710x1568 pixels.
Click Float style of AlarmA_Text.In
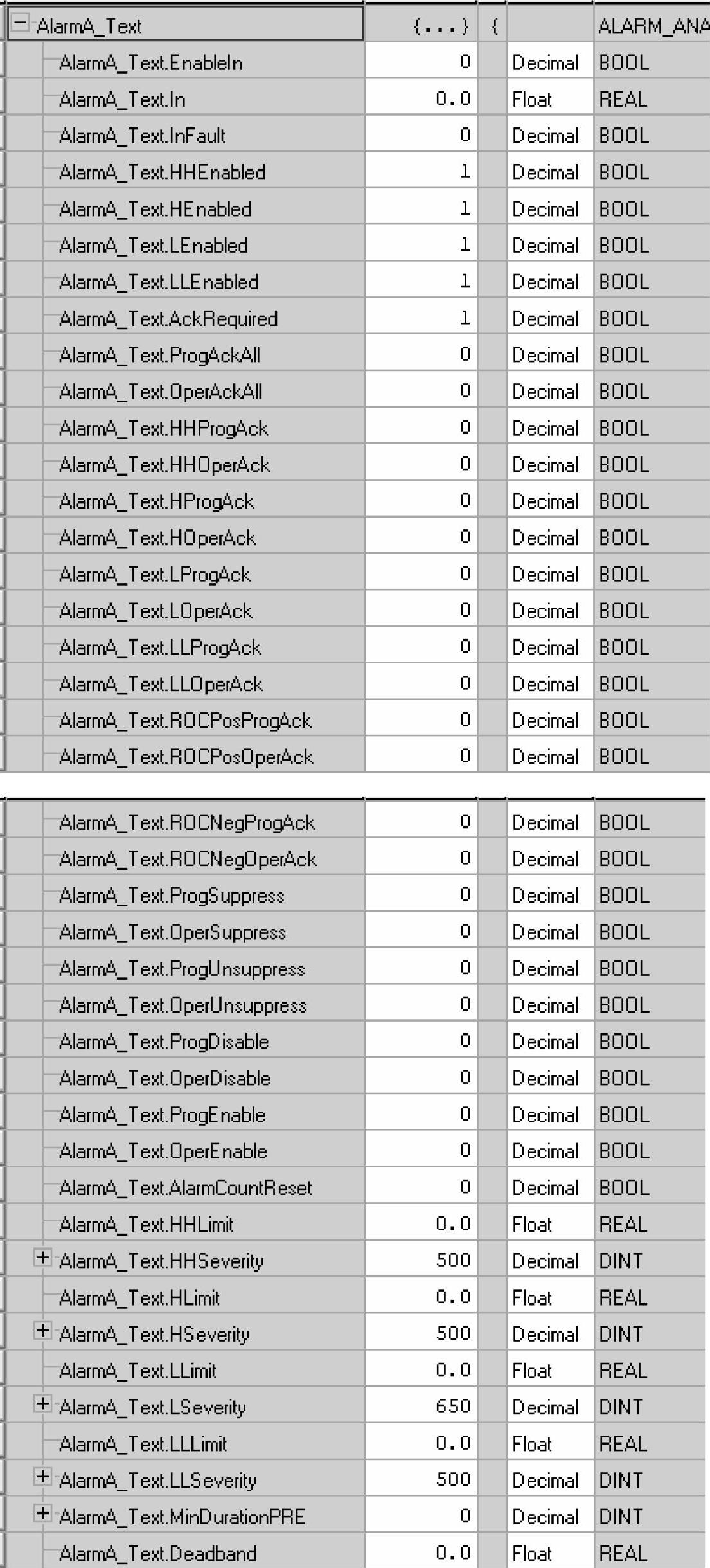(x=548, y=99)
